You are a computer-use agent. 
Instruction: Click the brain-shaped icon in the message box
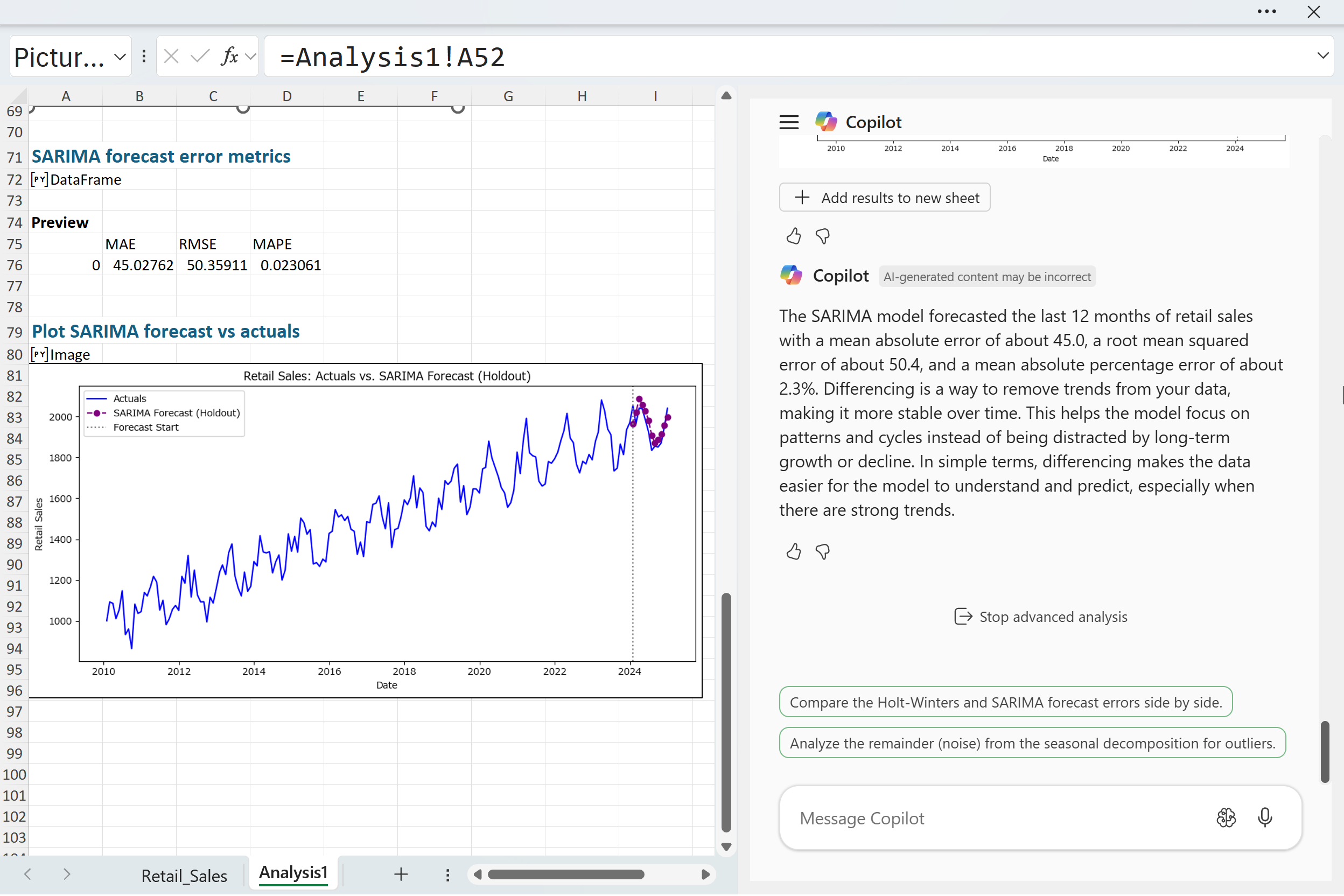pyautogui.click(x=1225, y=818)
